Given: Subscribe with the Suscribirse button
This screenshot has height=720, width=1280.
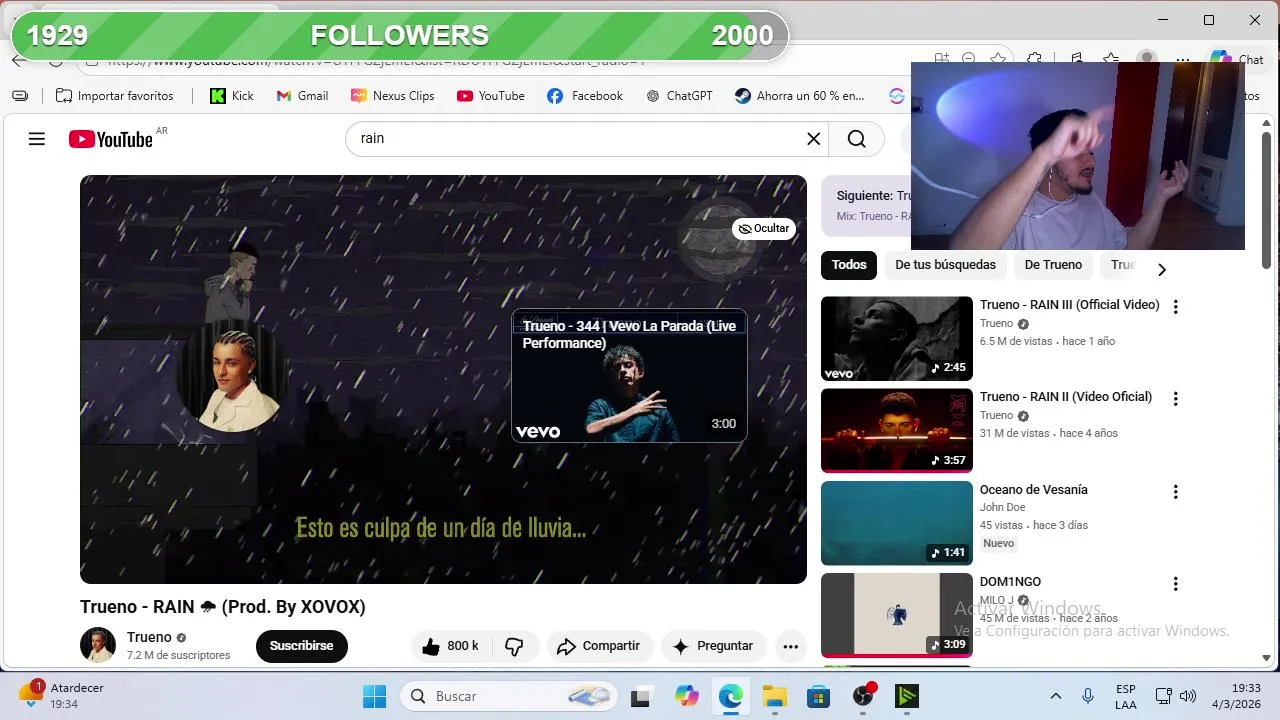Looking at the screenshot, I should [x=301, y=646].
